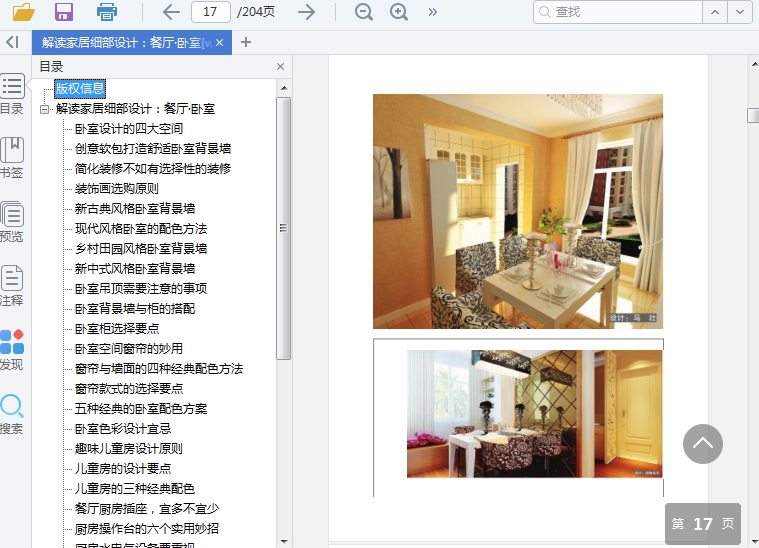Open 趣味儿童房设计原则 chapter
The width and height of the screenshot is (759, 548).
point(129,449)
